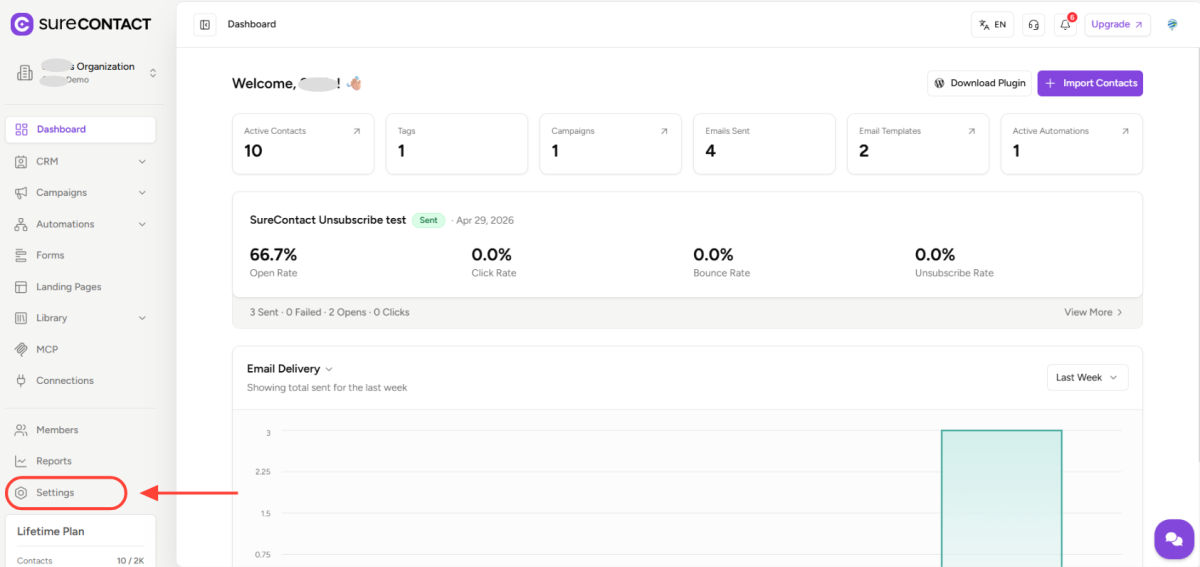
Task: Click the Library icon in sidebar
Action: (x=22, y=318)
